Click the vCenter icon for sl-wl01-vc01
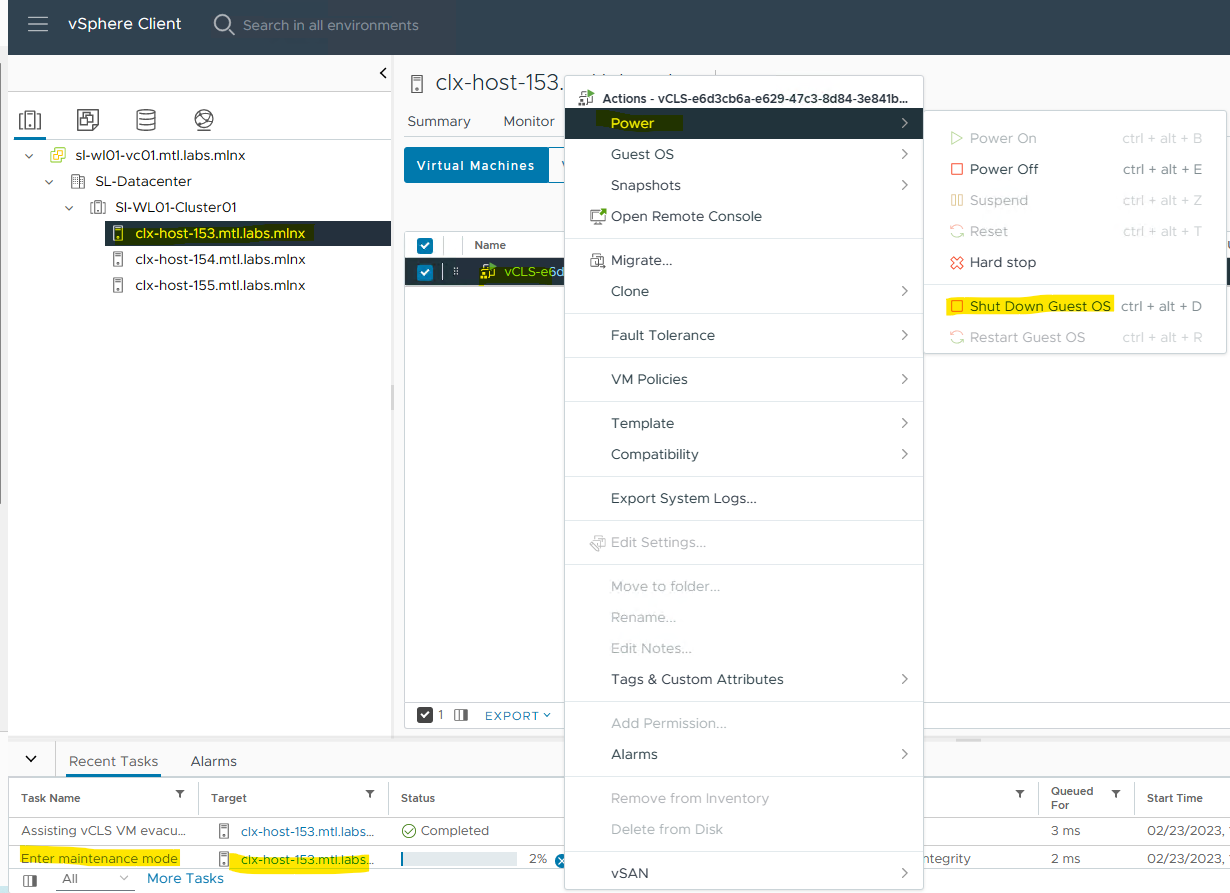1230x893 pixels. 58,156
